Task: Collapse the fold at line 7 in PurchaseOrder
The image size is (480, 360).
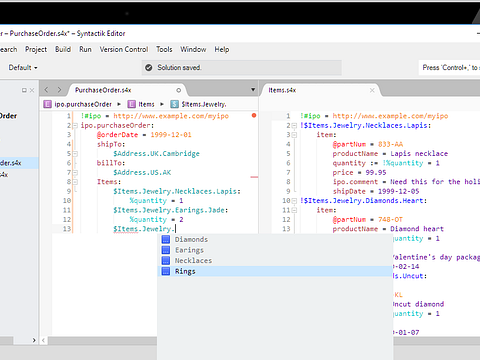Action: tap(75, 173)
